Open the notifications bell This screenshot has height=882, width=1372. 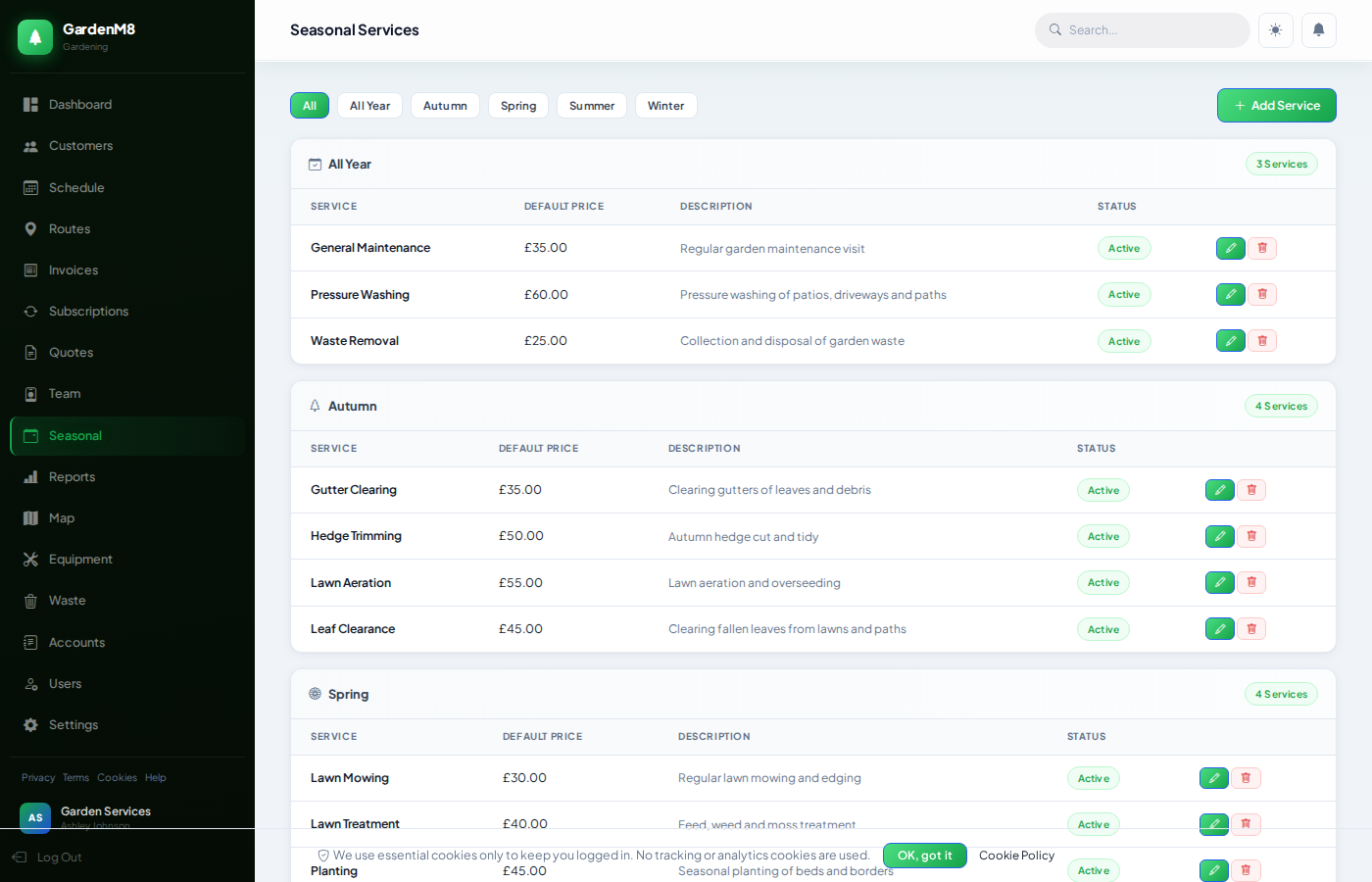click(x=1318, y=30)
